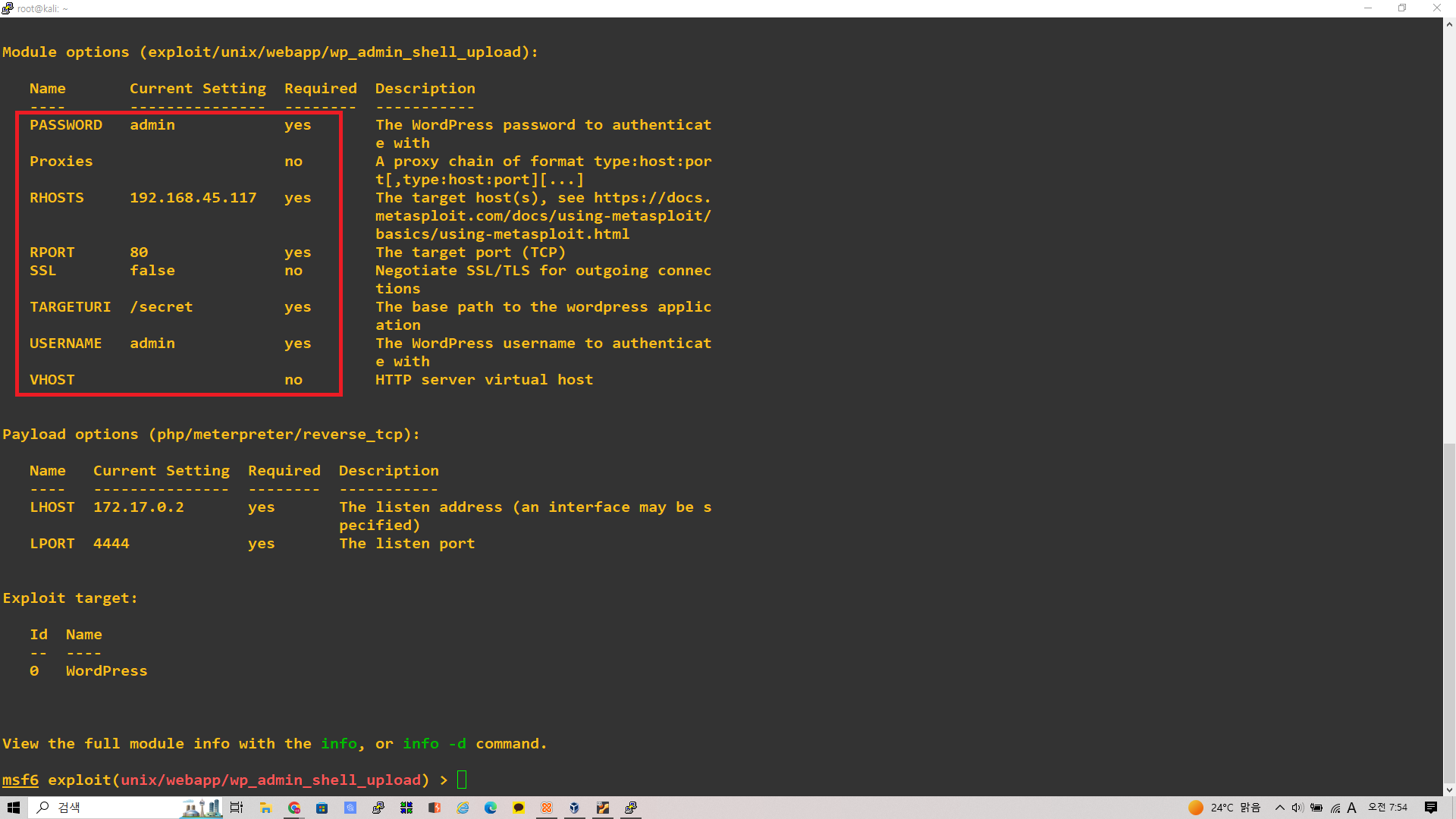Show hidden system tray icons
Image resolution: width=1456 pixels, height=819 pixels.
click(1280, 808)
